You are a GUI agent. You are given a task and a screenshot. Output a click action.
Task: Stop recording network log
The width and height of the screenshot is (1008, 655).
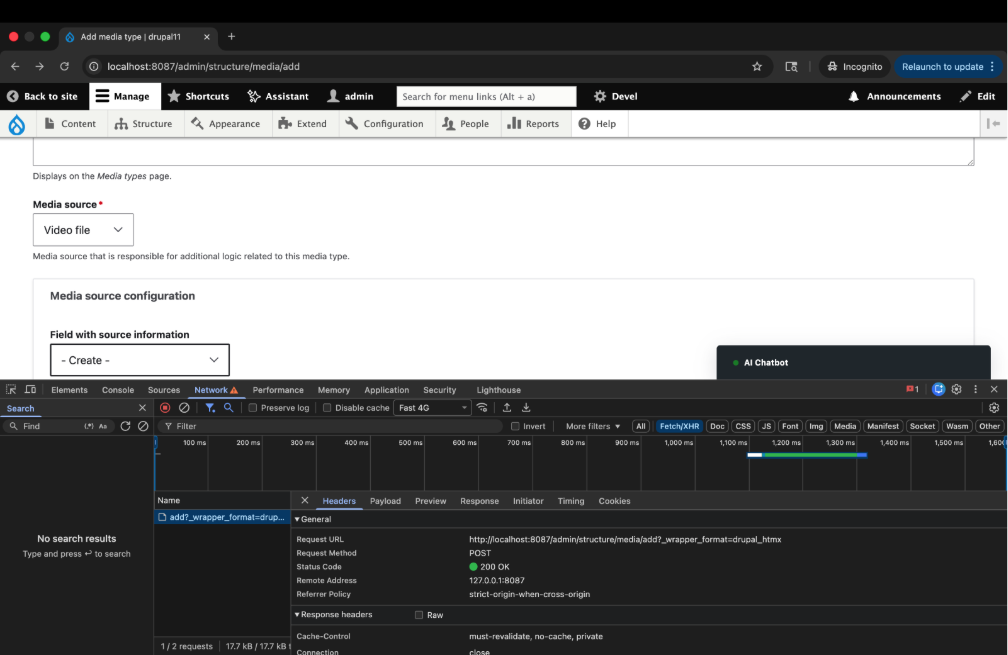[x=163, y=407]
